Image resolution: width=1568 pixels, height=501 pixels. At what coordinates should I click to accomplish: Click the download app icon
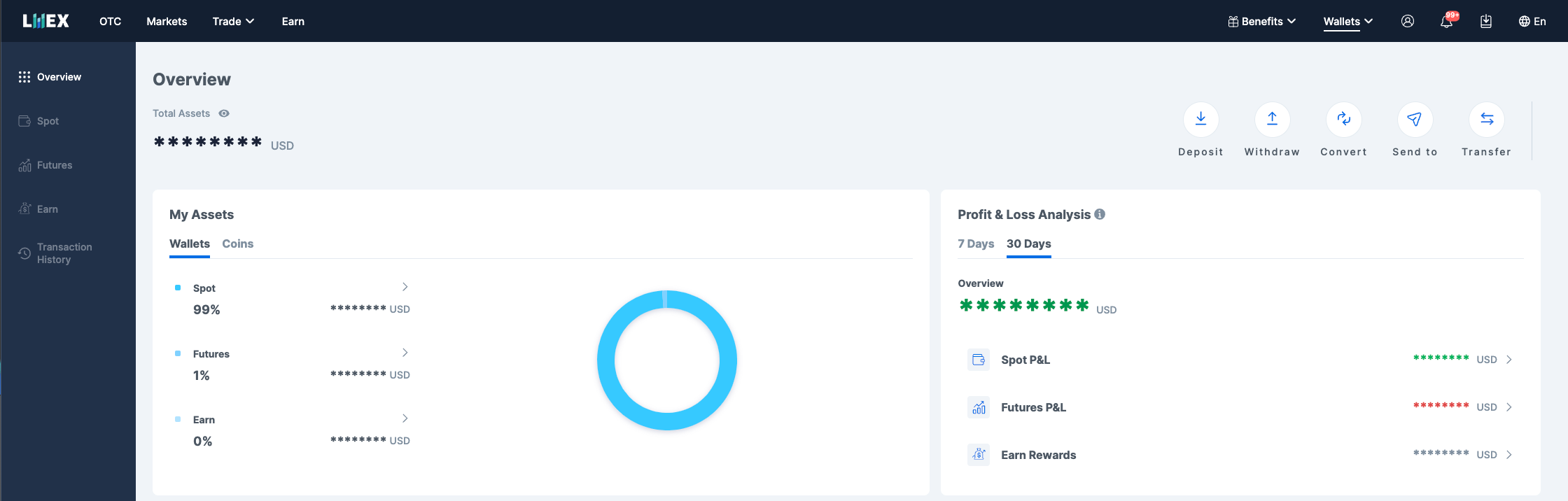1486,21
